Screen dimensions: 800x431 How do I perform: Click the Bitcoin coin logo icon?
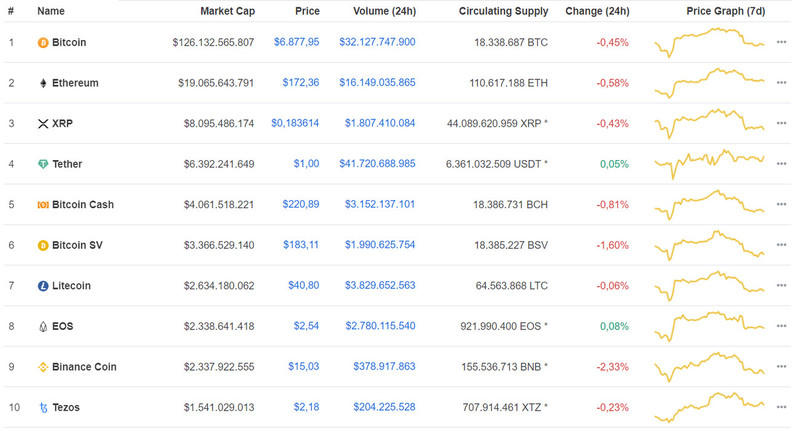click(x=42, y=43)
